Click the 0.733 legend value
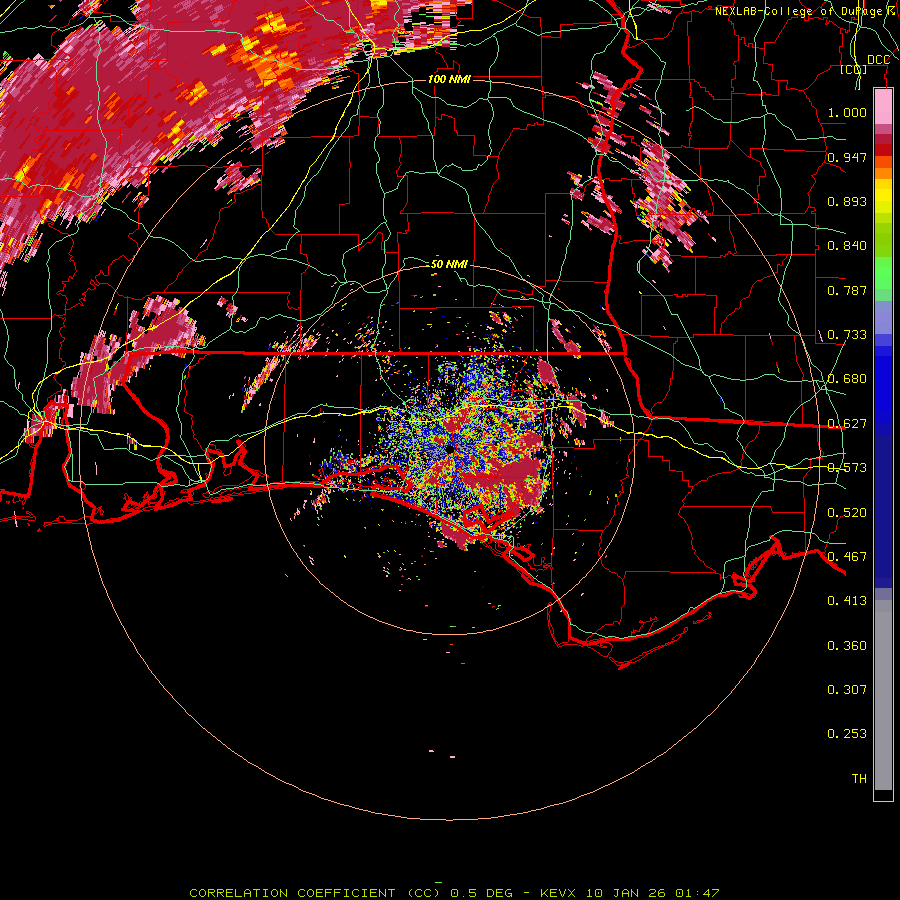Viewport: 900px width, 900px height. click(847, 335)
